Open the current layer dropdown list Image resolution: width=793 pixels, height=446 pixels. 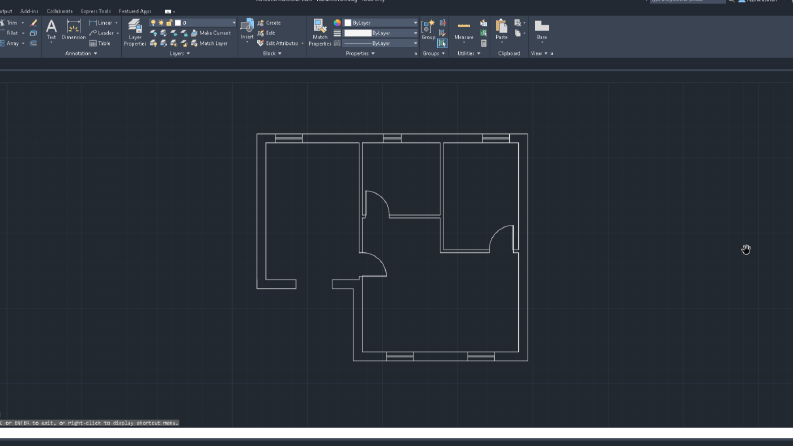[x=234, y=23]
